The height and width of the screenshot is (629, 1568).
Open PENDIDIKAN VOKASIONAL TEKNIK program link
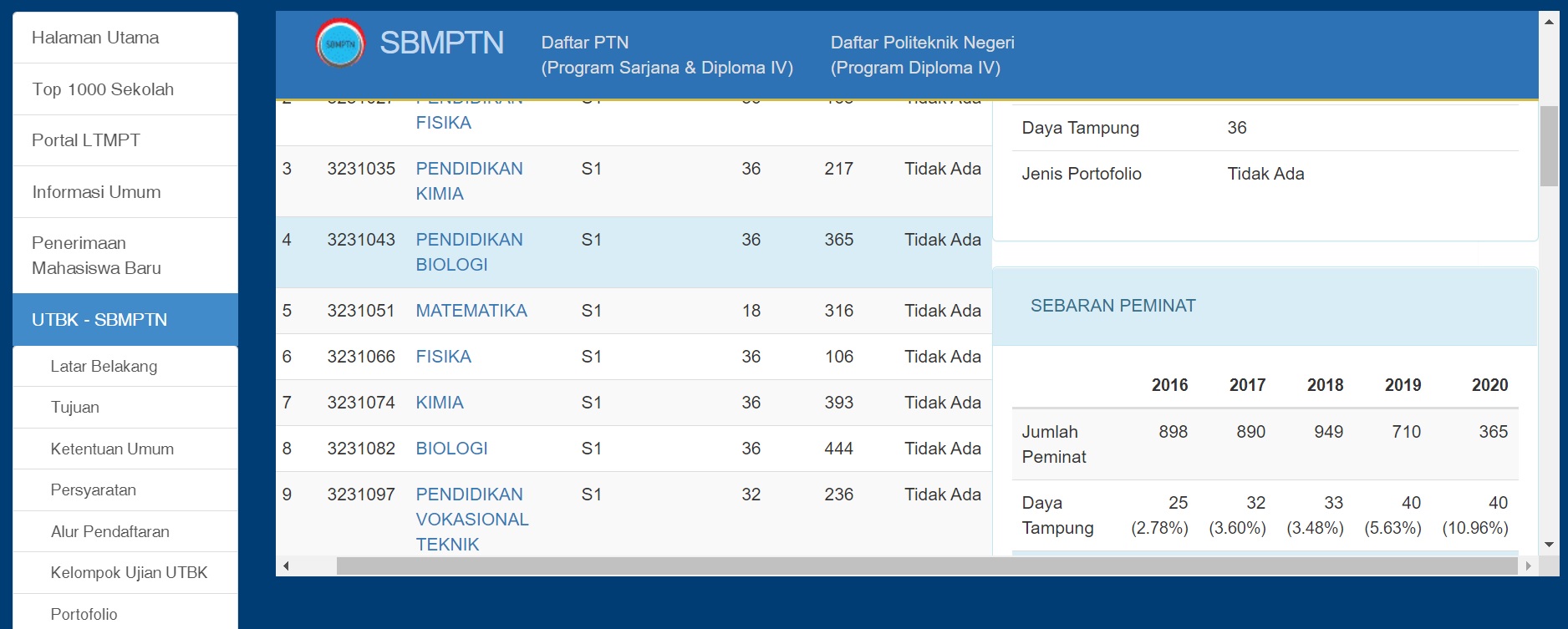point(472,520)
